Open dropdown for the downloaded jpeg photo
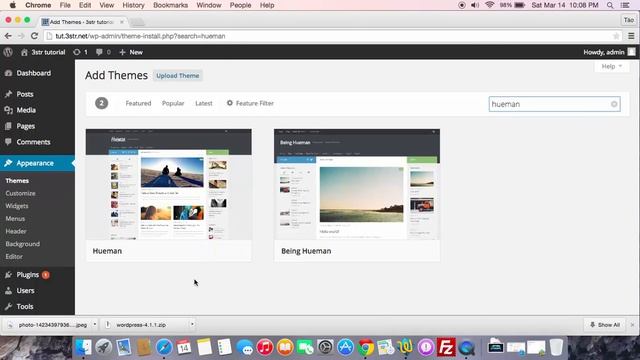Image resolution: width=640 pixels, height=360 pixels. click(95, 324)
